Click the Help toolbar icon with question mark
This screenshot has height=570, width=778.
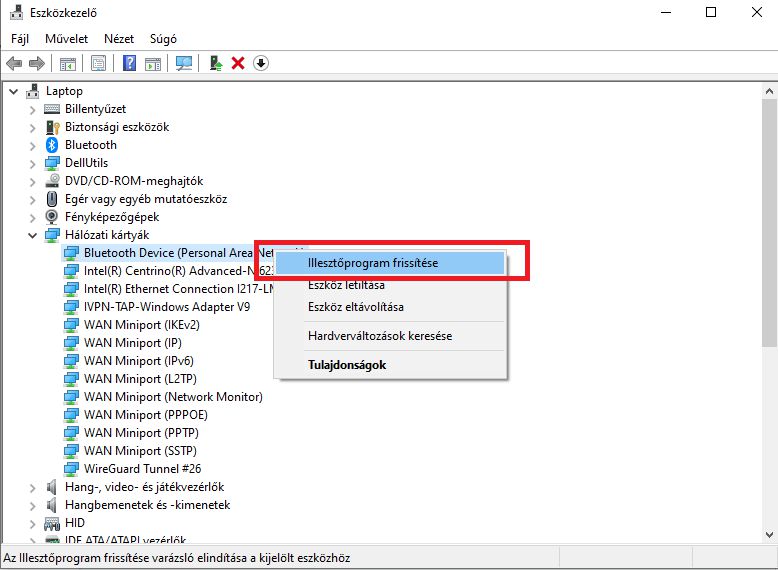129,63
